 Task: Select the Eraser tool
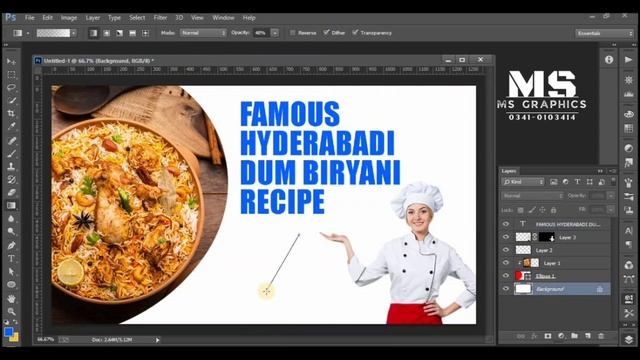(11, 192)
